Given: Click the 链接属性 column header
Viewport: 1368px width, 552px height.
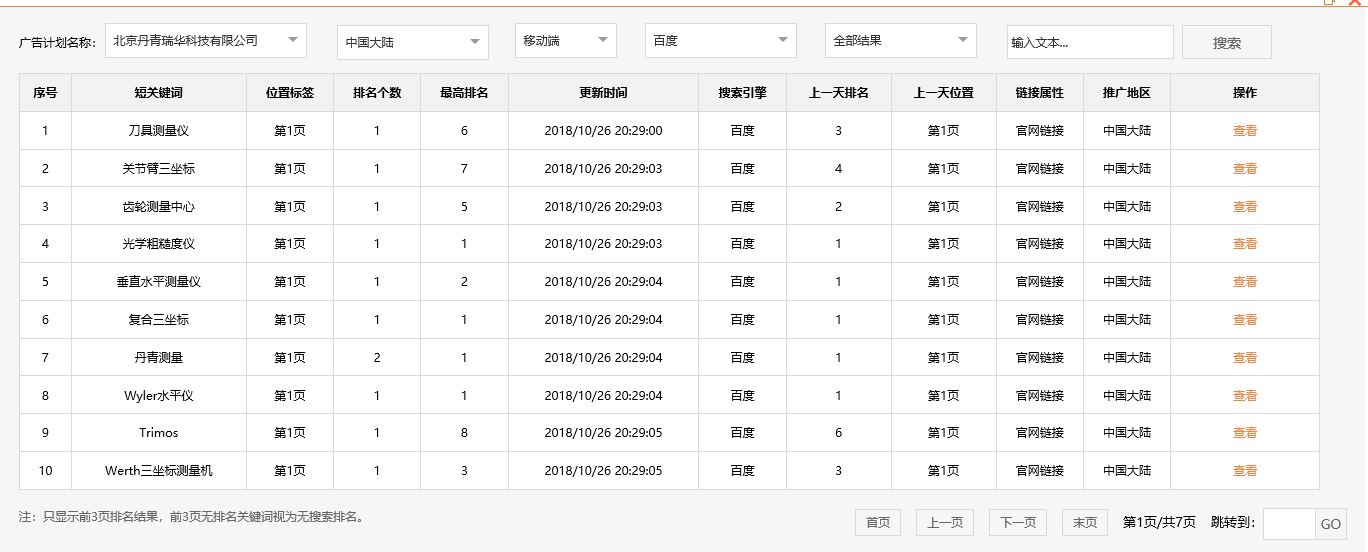Looking at the screenshot, I should click(1040, 93).
